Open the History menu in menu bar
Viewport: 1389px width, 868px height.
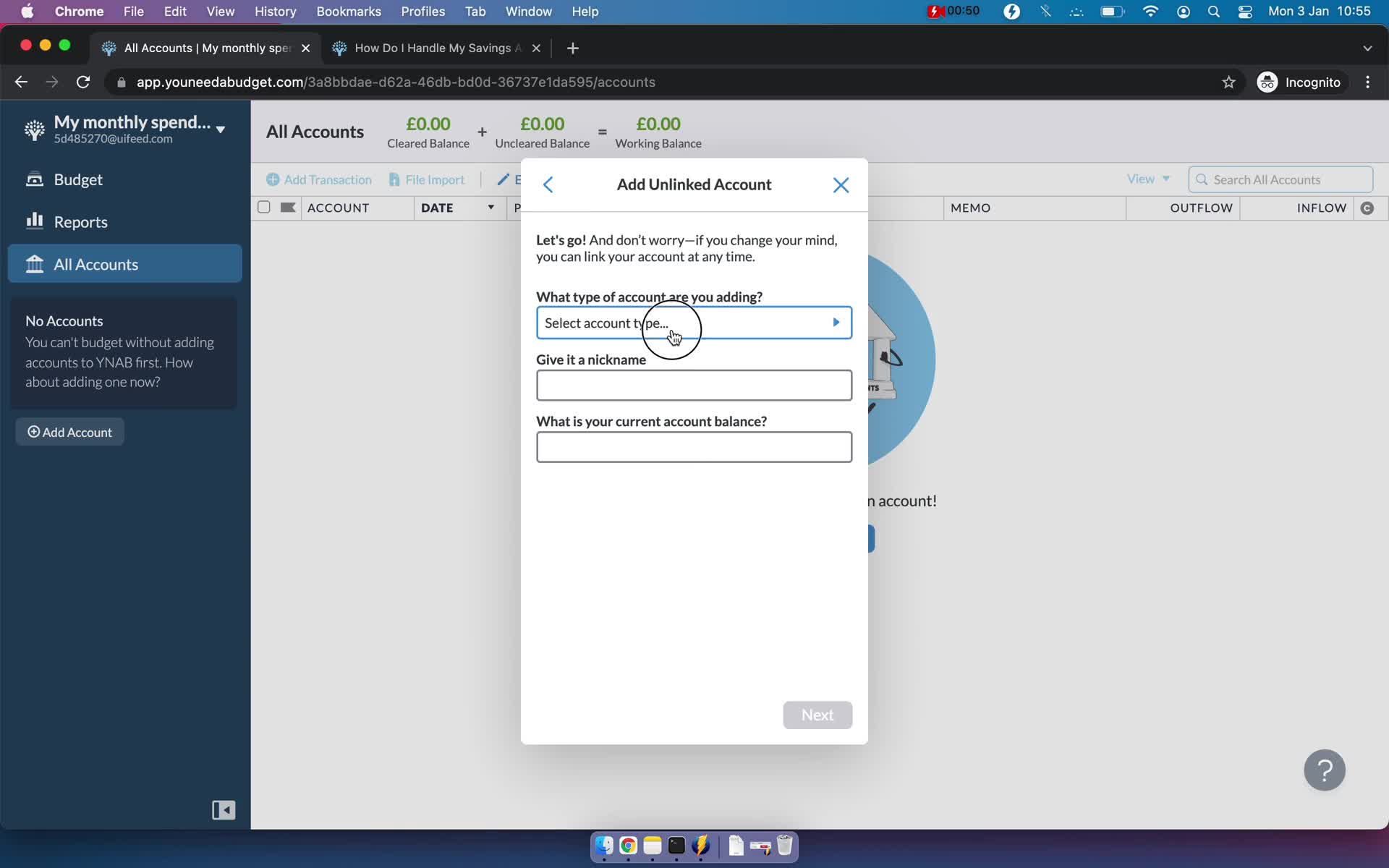coord(275,11)
